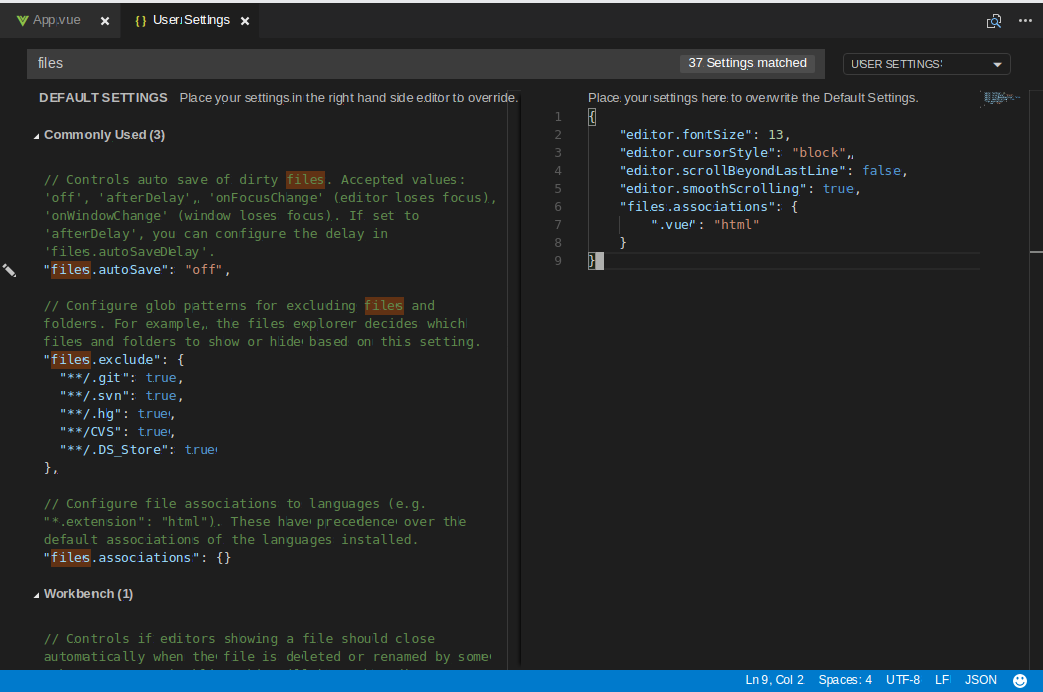This screenshot has height=692, width=1043.
Task: Switch to the App.vue tab
Action: (x=55, y=19)
